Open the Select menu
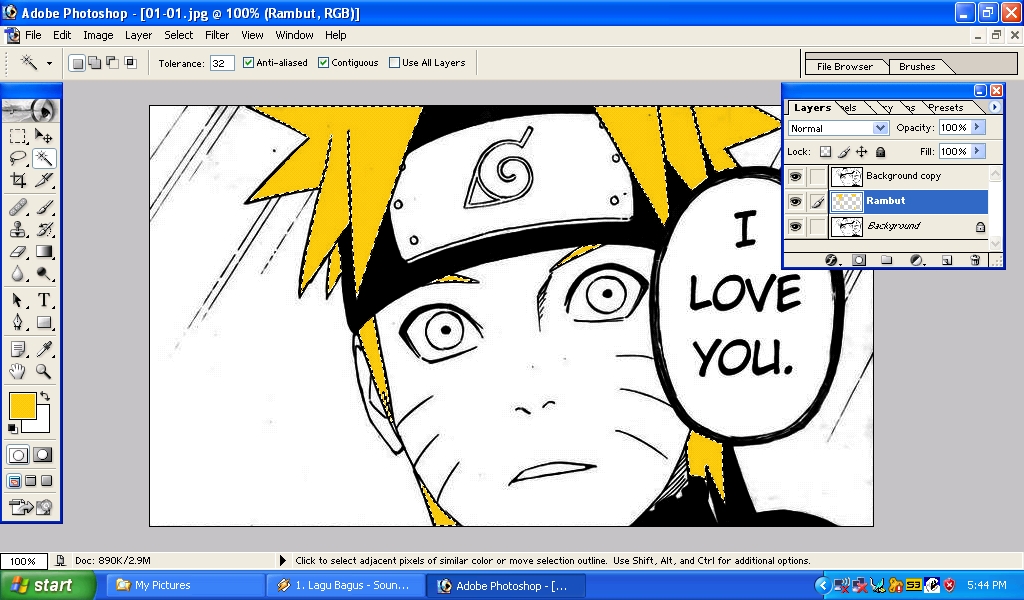 point(178,35)
